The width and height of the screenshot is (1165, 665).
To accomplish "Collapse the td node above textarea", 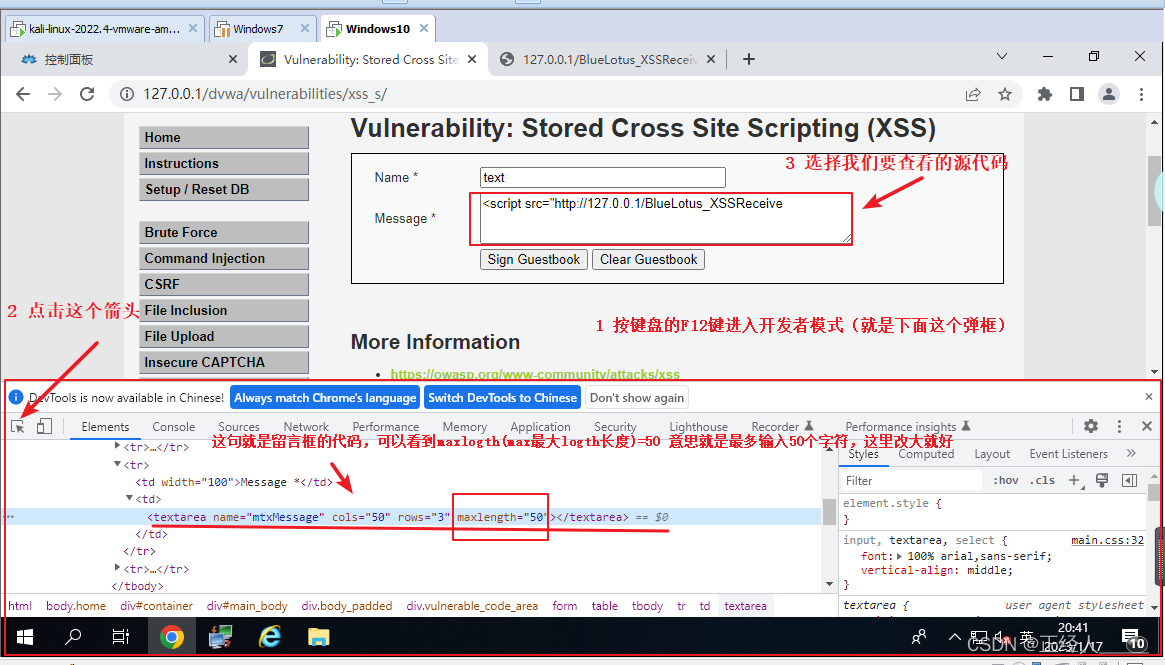I will (129, 499).
